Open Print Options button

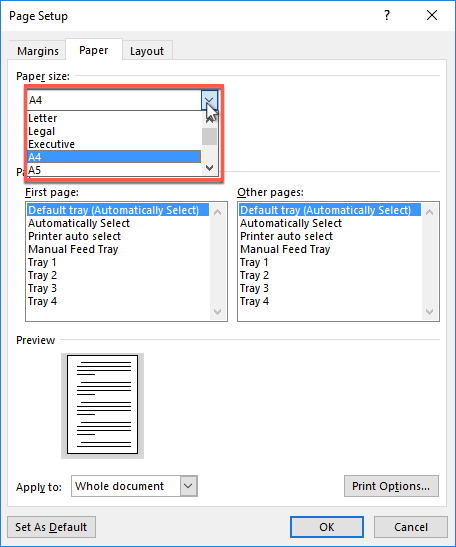point(391,486)
